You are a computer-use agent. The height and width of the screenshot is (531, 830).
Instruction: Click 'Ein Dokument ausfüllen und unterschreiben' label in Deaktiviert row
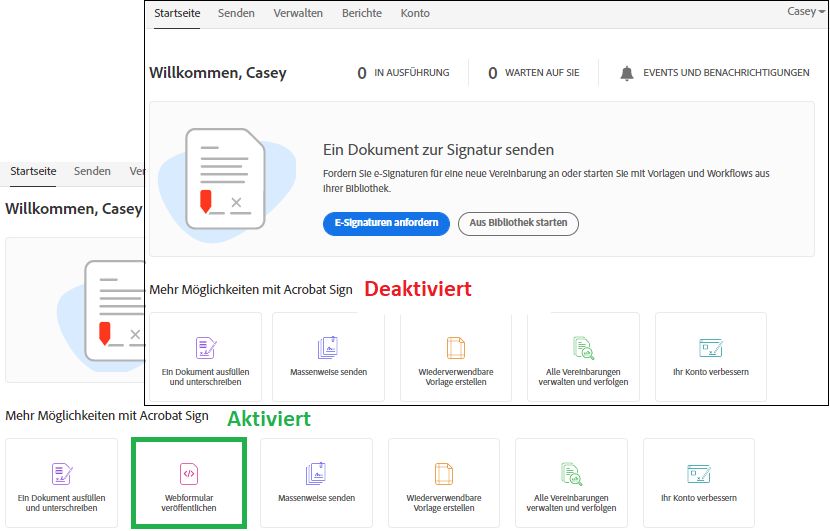coord(205,377)
